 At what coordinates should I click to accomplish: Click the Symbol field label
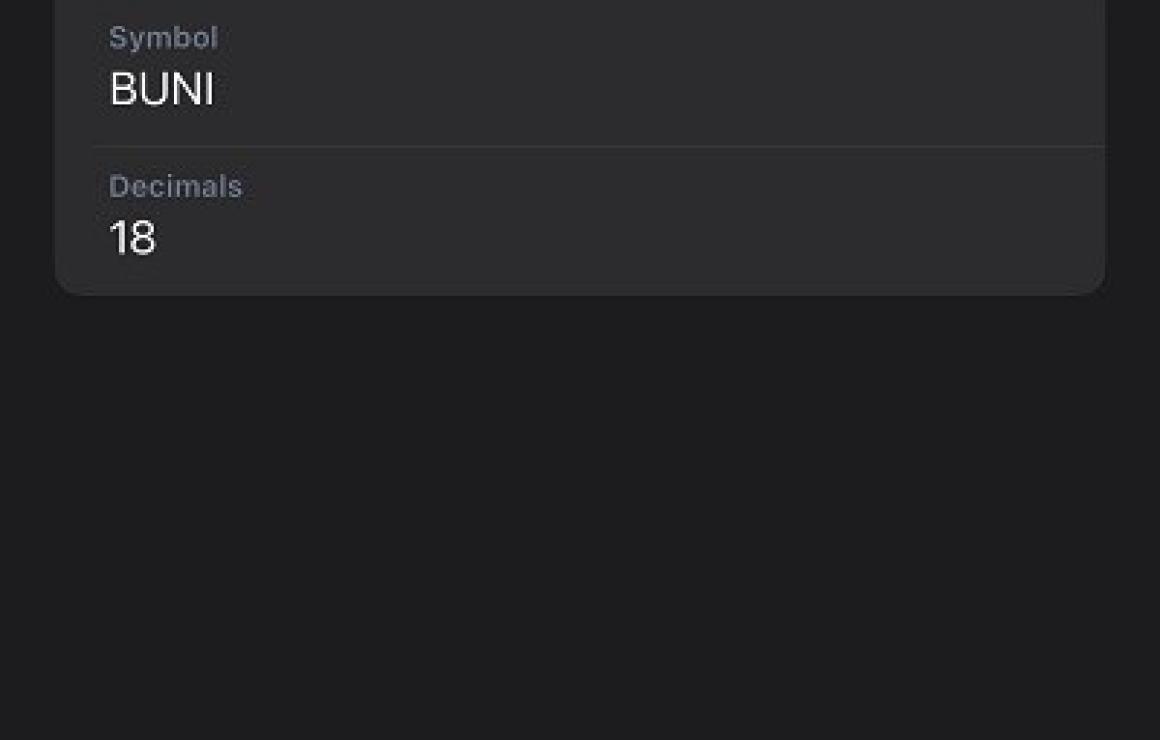(163, 38)
